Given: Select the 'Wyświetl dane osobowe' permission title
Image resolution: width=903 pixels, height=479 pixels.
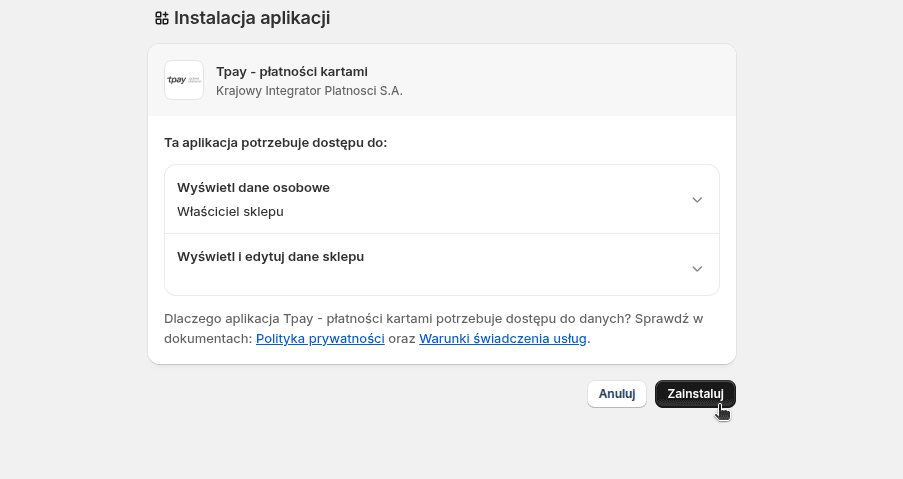Looking at the screenshot, I should click(253, 188).
